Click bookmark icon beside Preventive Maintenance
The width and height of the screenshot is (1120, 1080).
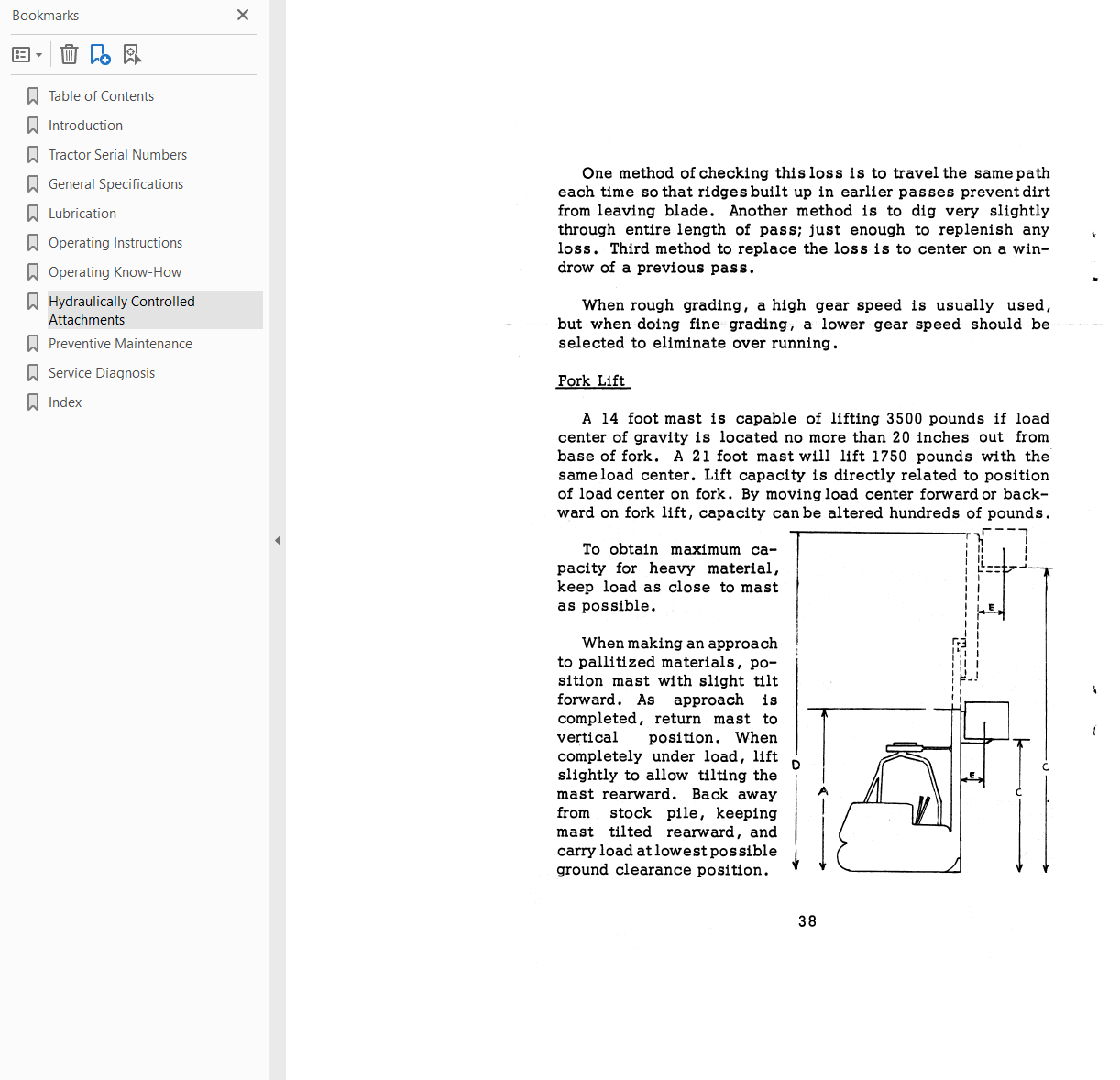(x=33, y=344)
